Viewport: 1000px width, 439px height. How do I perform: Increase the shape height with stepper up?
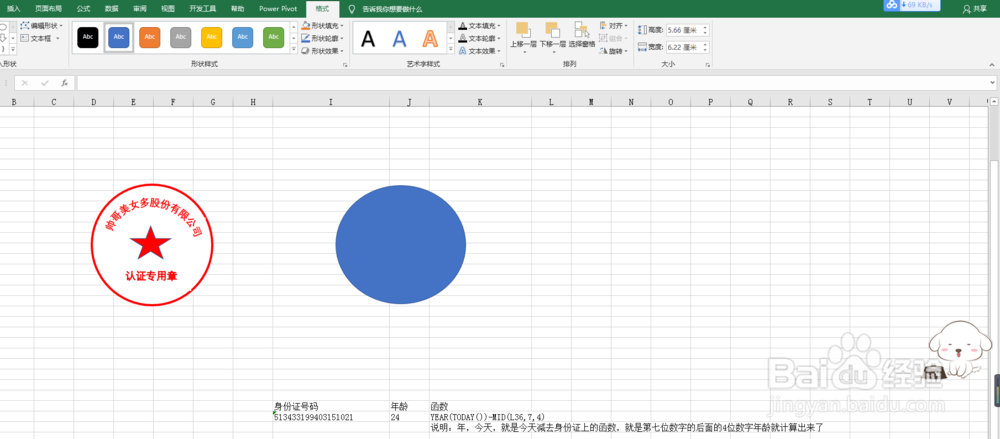[705, 27]
